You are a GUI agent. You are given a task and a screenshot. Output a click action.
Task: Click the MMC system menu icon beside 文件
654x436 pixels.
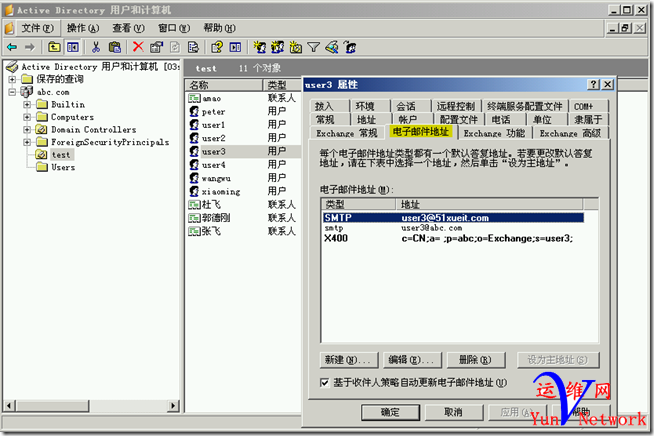click(x=10, y=28)
